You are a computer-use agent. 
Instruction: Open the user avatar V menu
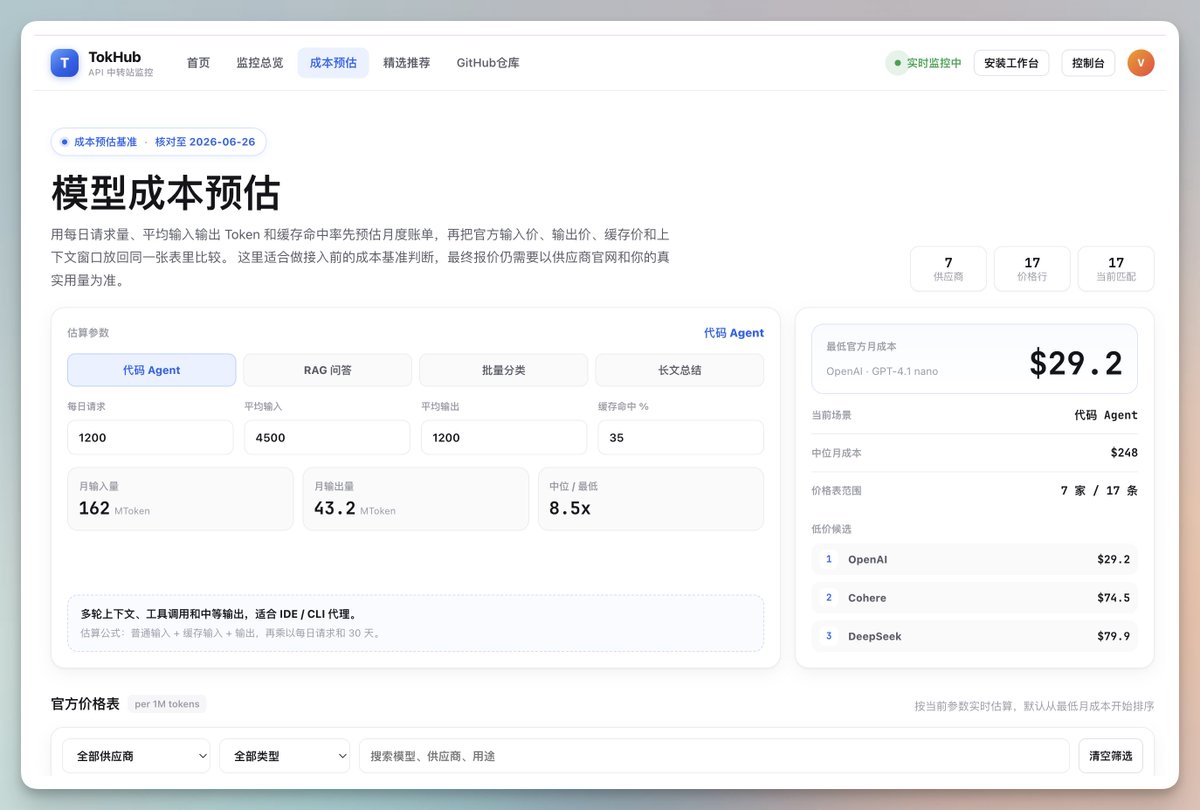[1141, 63]
